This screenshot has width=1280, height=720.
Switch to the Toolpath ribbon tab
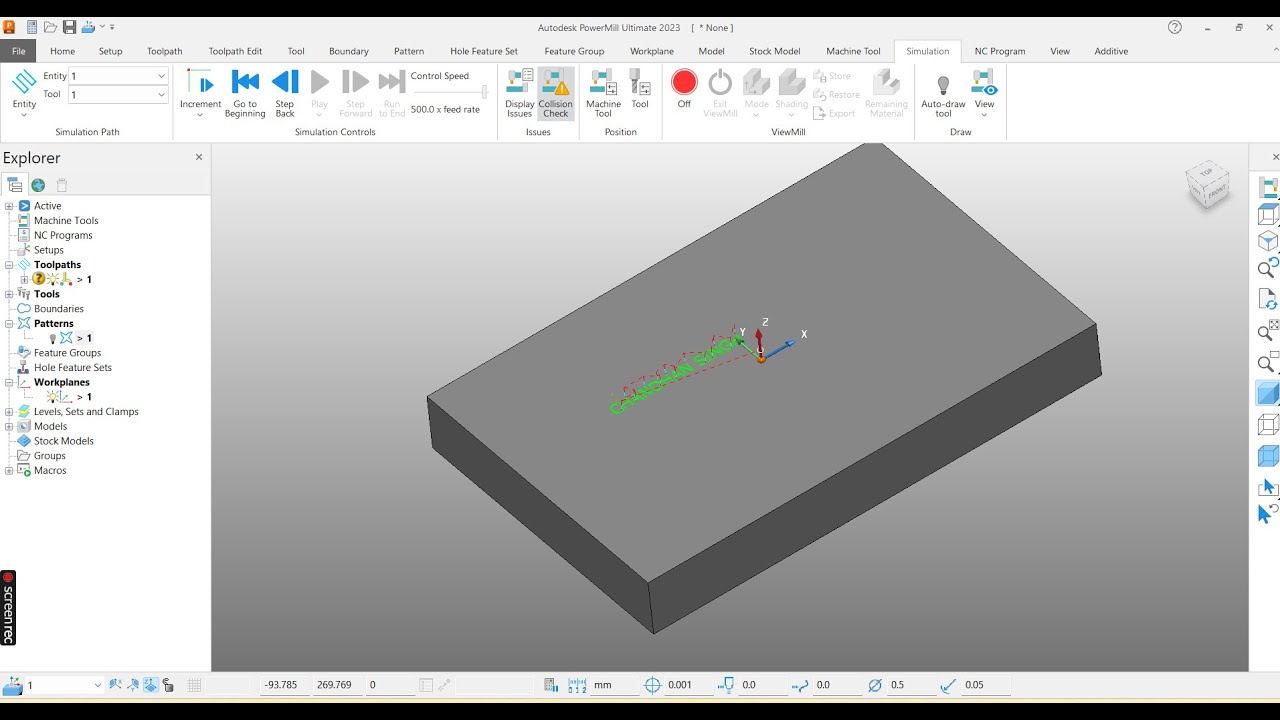[x=165, y=51]
